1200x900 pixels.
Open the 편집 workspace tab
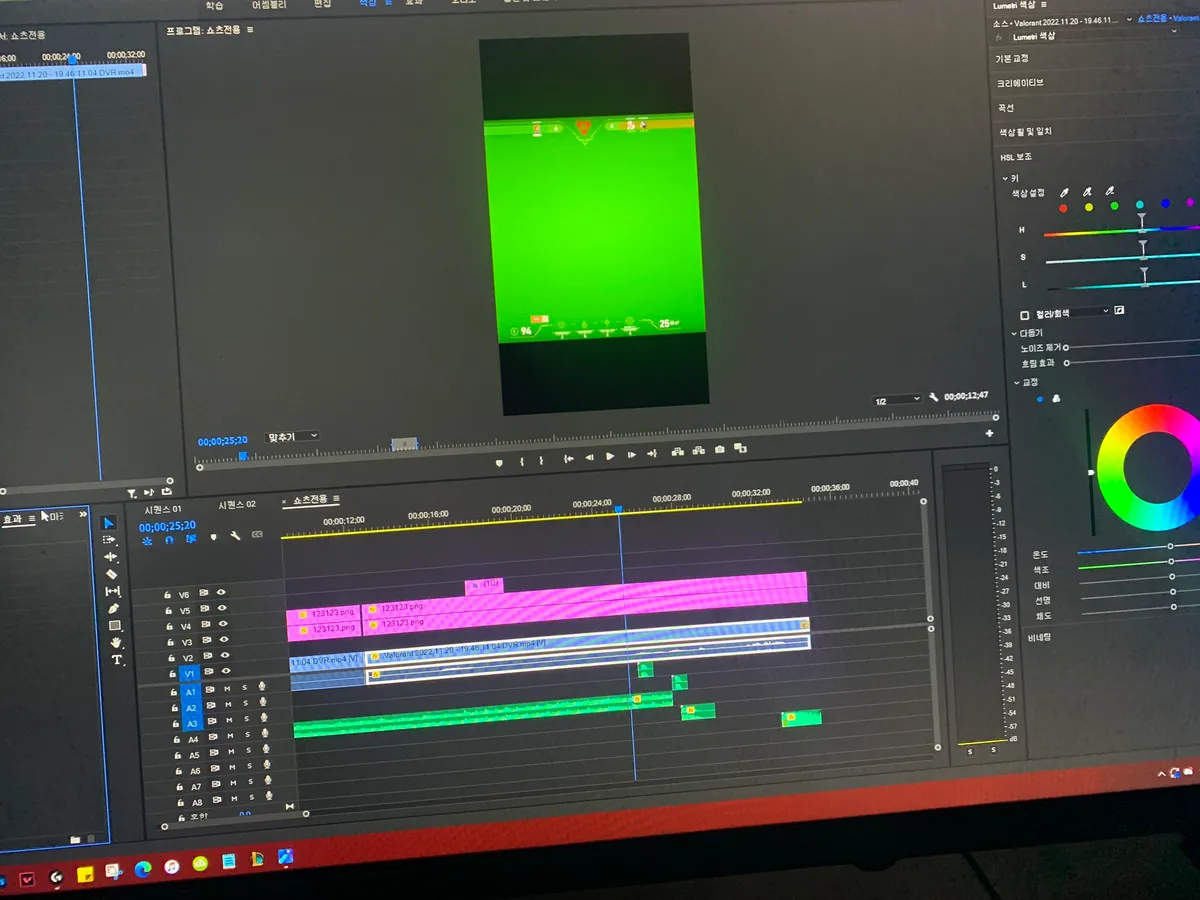click(322, 4)
